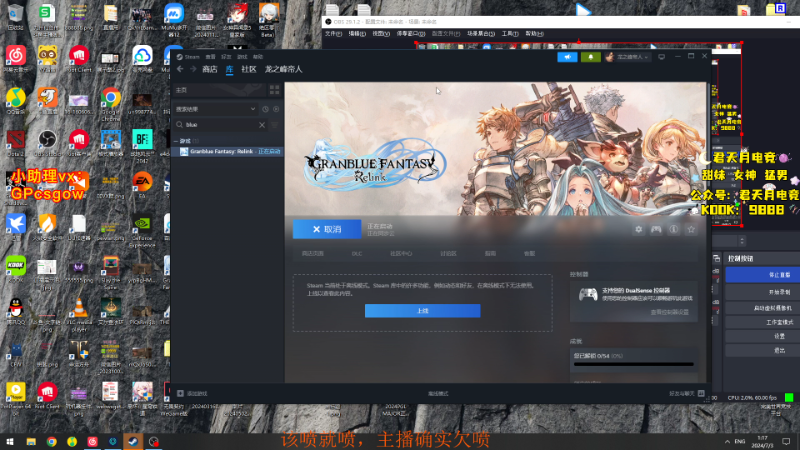Image resolution: width=800 pixels, height=450 pixels.
Task: Switch to Steam in the taskbar
Action: coord(133,441)
